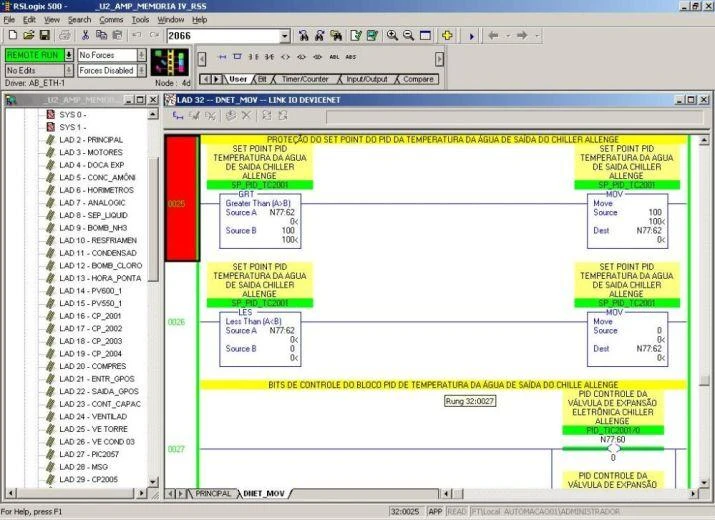Zoom out with the magnifier minus icon
Screen dimensions: 715x520
tap(409, 36)
